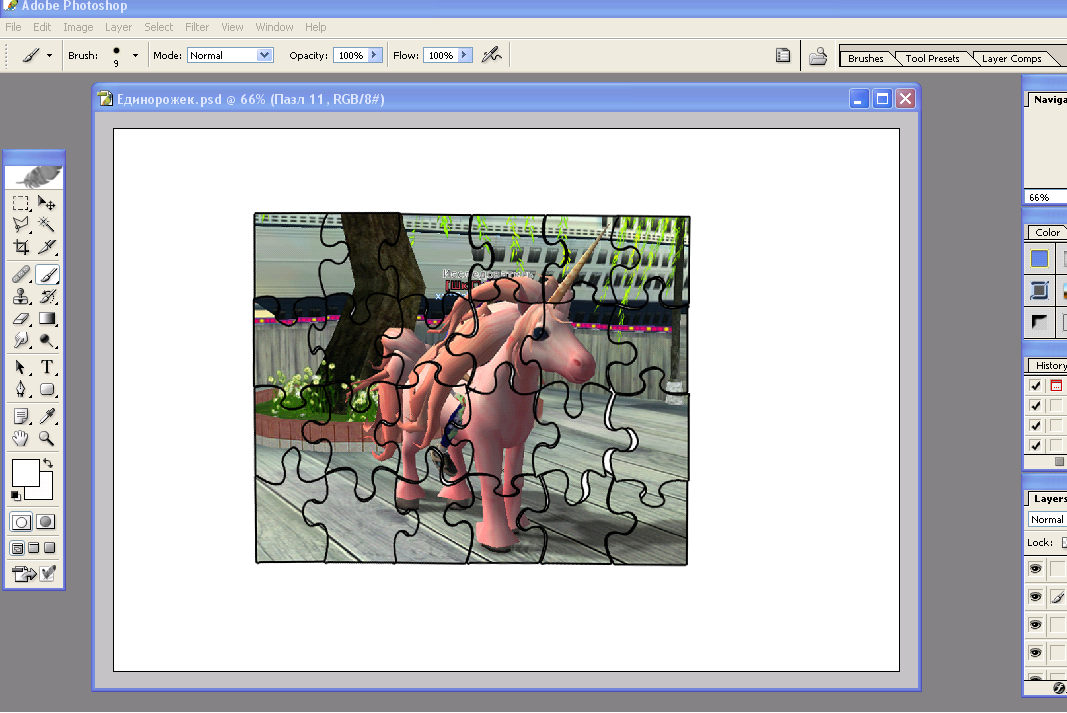Select the Crop tool
1067x713 pixels.
click(21, 246)
